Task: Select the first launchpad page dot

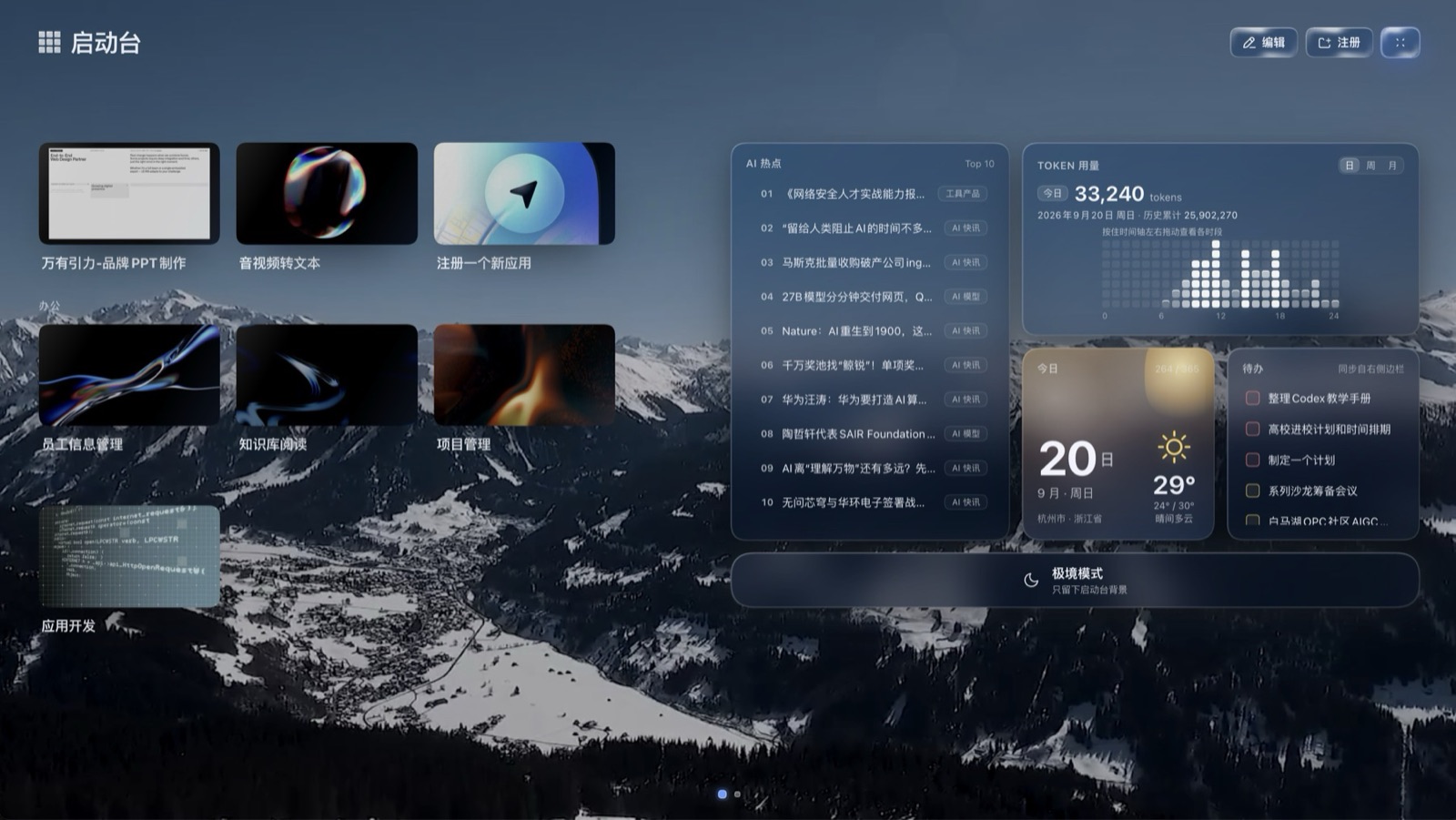Action: [x=722, y=795]
